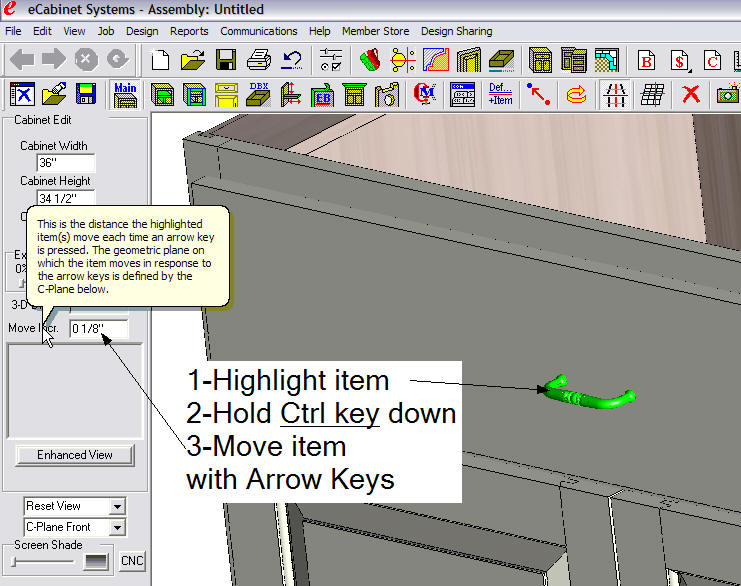741x586 pixels.
Task: Click the CNC button
Action: [x=132, y=561]
